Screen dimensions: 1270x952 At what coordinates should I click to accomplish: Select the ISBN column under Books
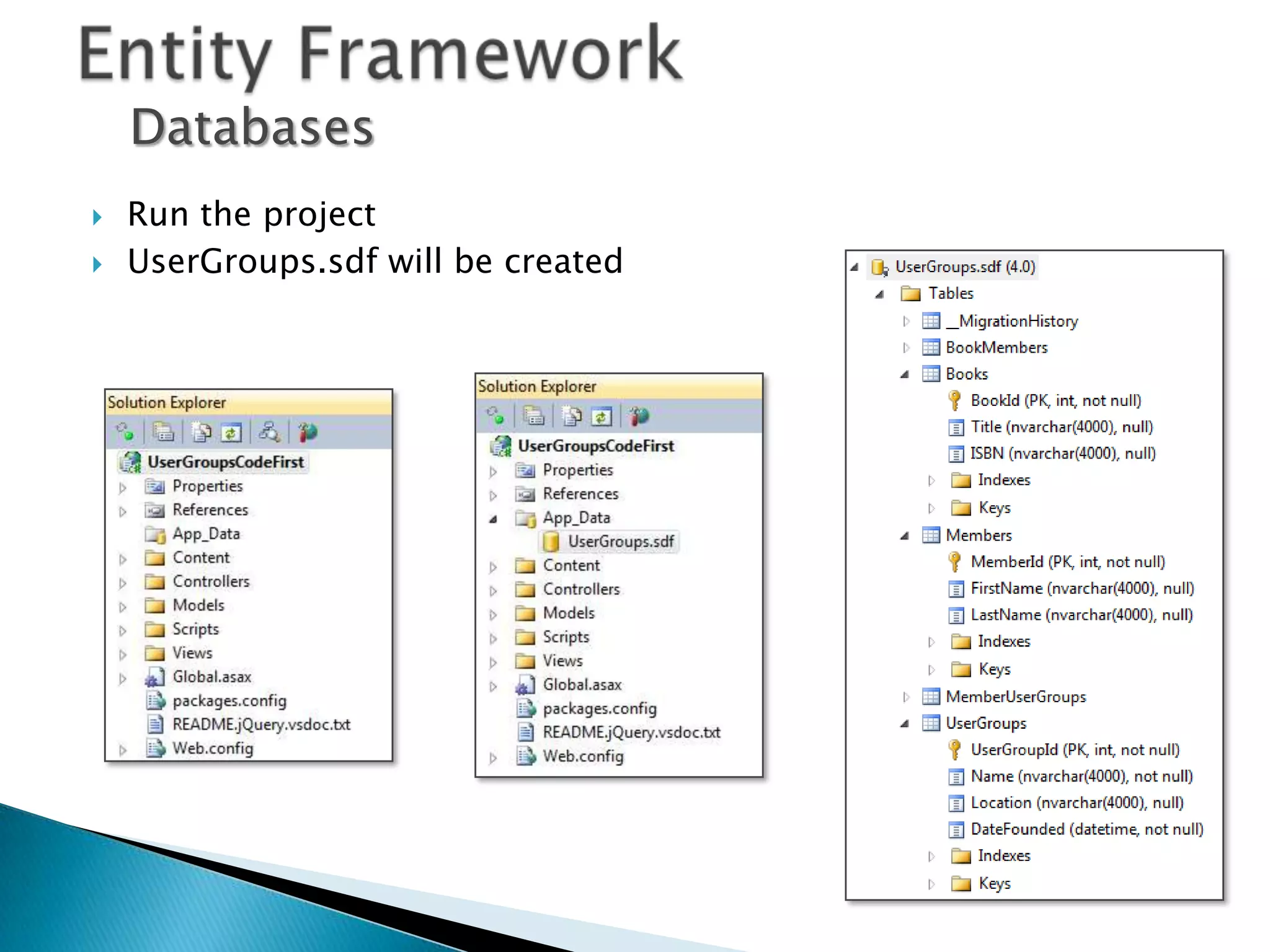tap(1062, 454)
